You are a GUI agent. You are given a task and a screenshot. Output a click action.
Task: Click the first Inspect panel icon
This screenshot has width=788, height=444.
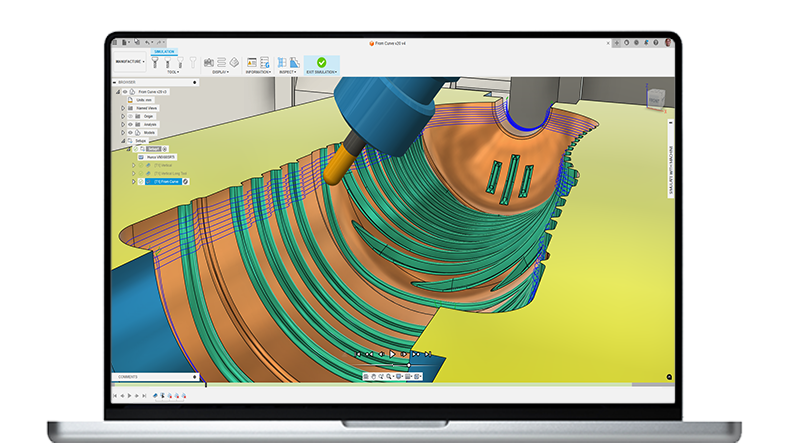[x=283, y=62]
